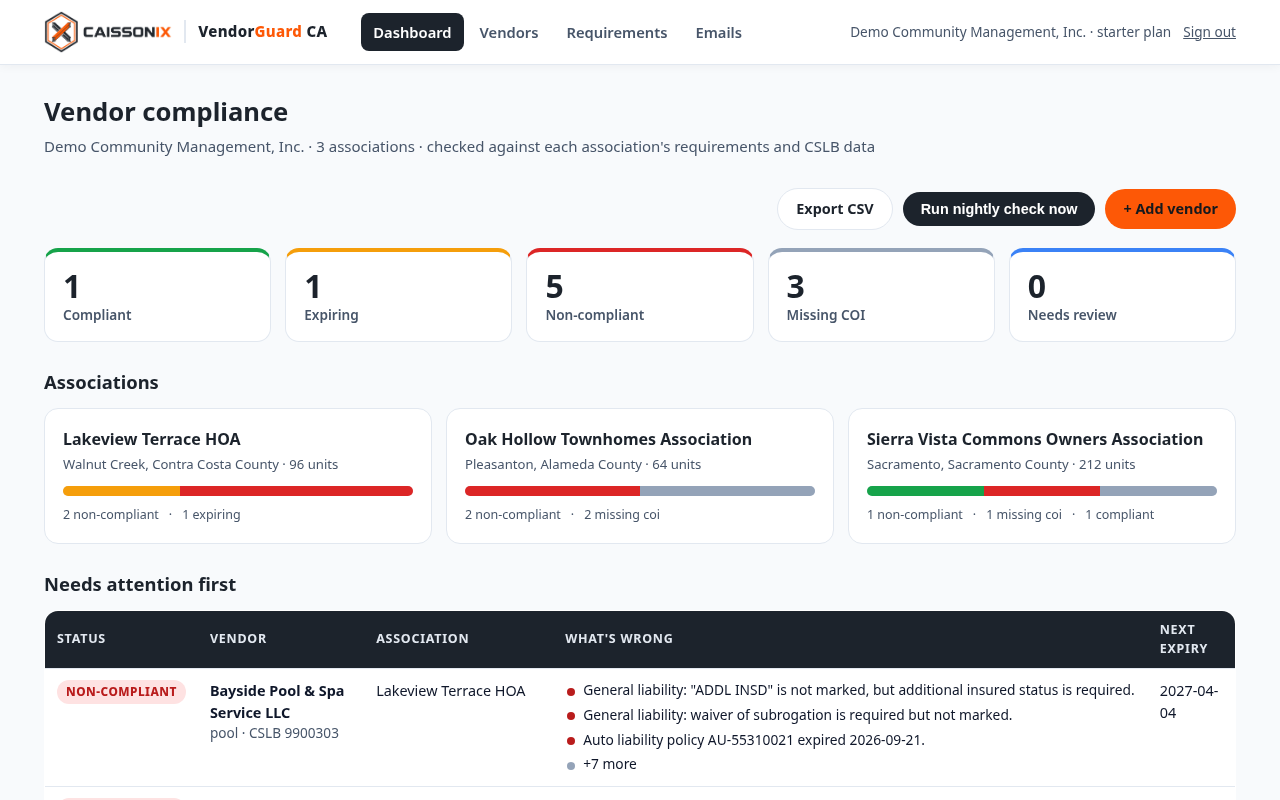Click the NON-COMPLIANT badge for Bayside Pool

coord(121,692)
